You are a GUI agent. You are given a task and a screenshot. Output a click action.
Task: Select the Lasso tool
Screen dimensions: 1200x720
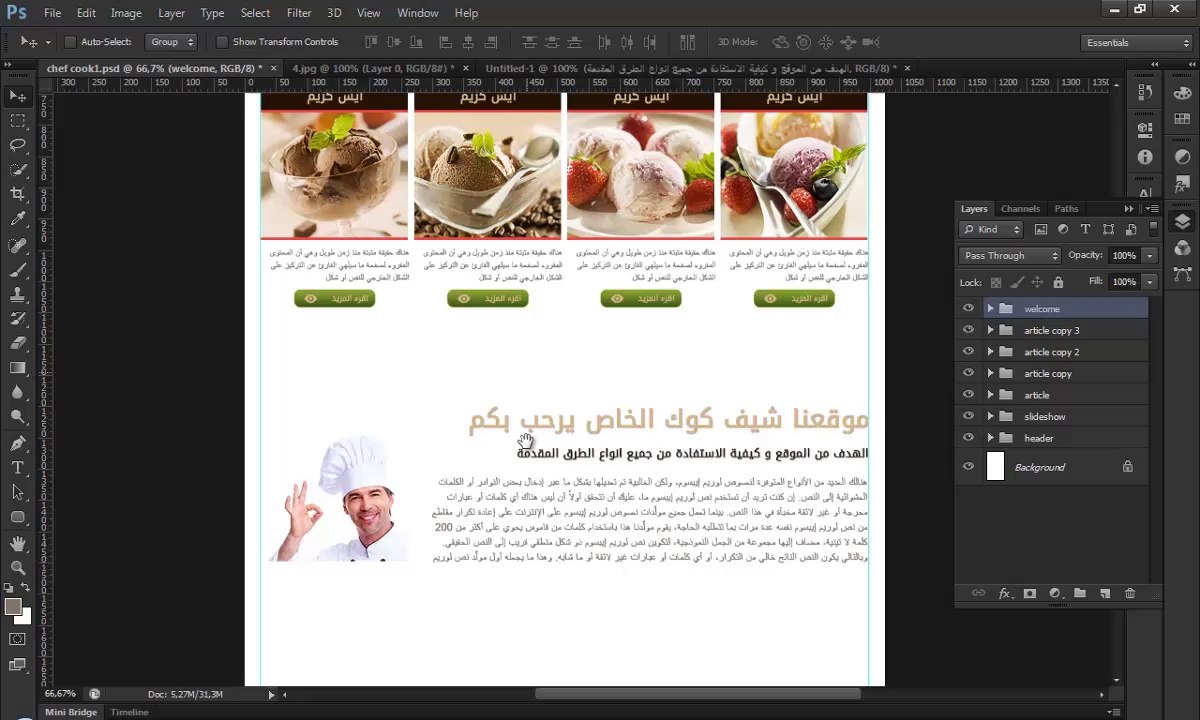coord(18,145)
